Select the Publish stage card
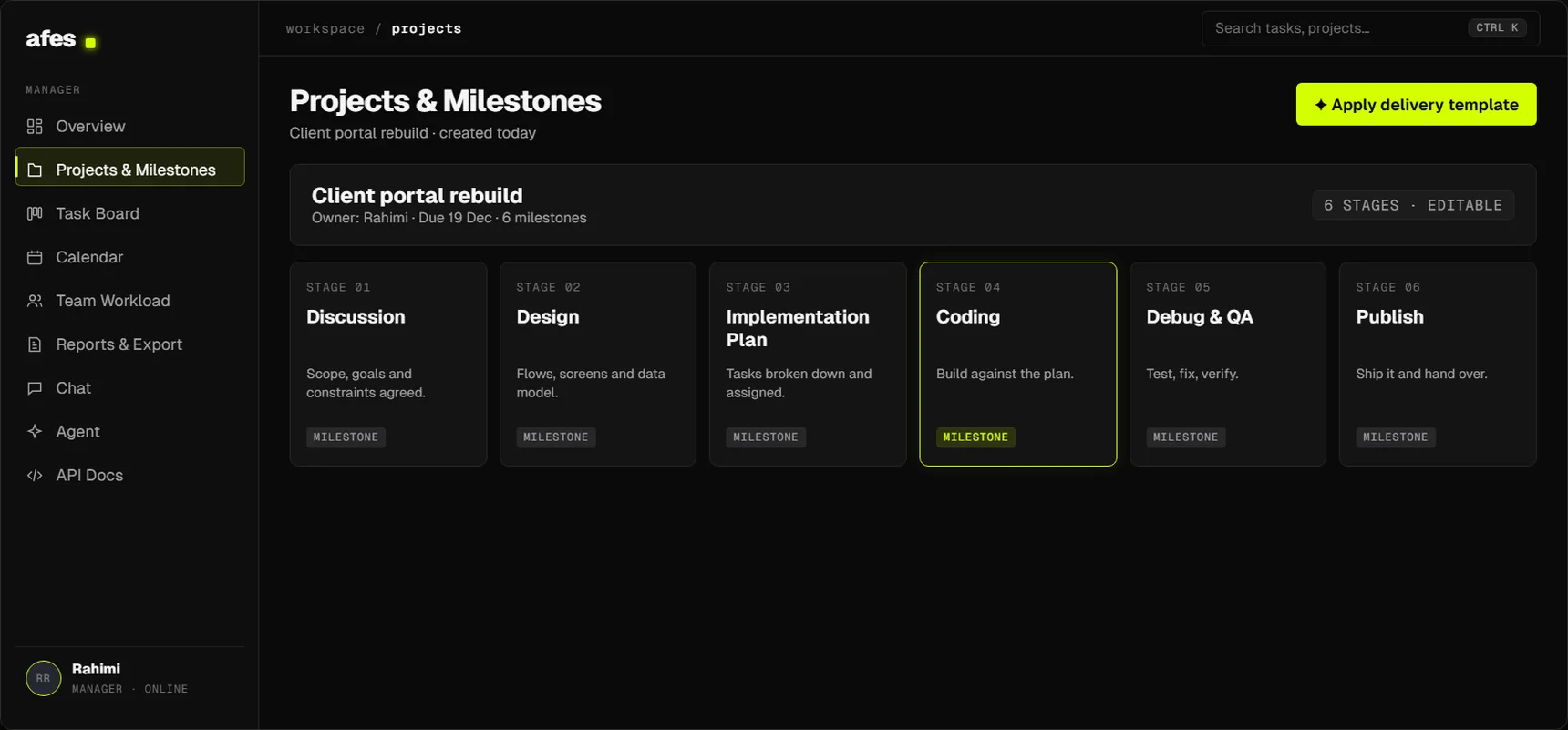The height and width of the screenshot is (730, 1568). point(1438,364)
